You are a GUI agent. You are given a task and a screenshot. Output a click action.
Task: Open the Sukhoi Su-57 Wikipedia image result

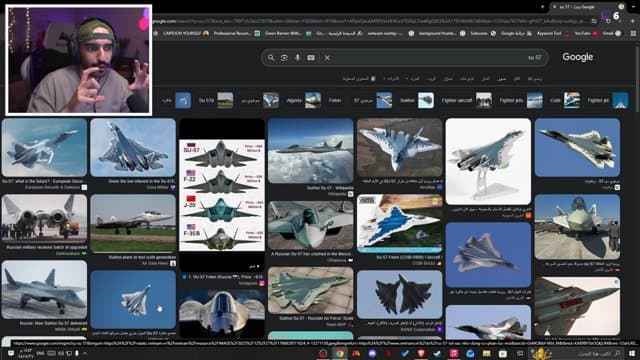tap(311, 151)
